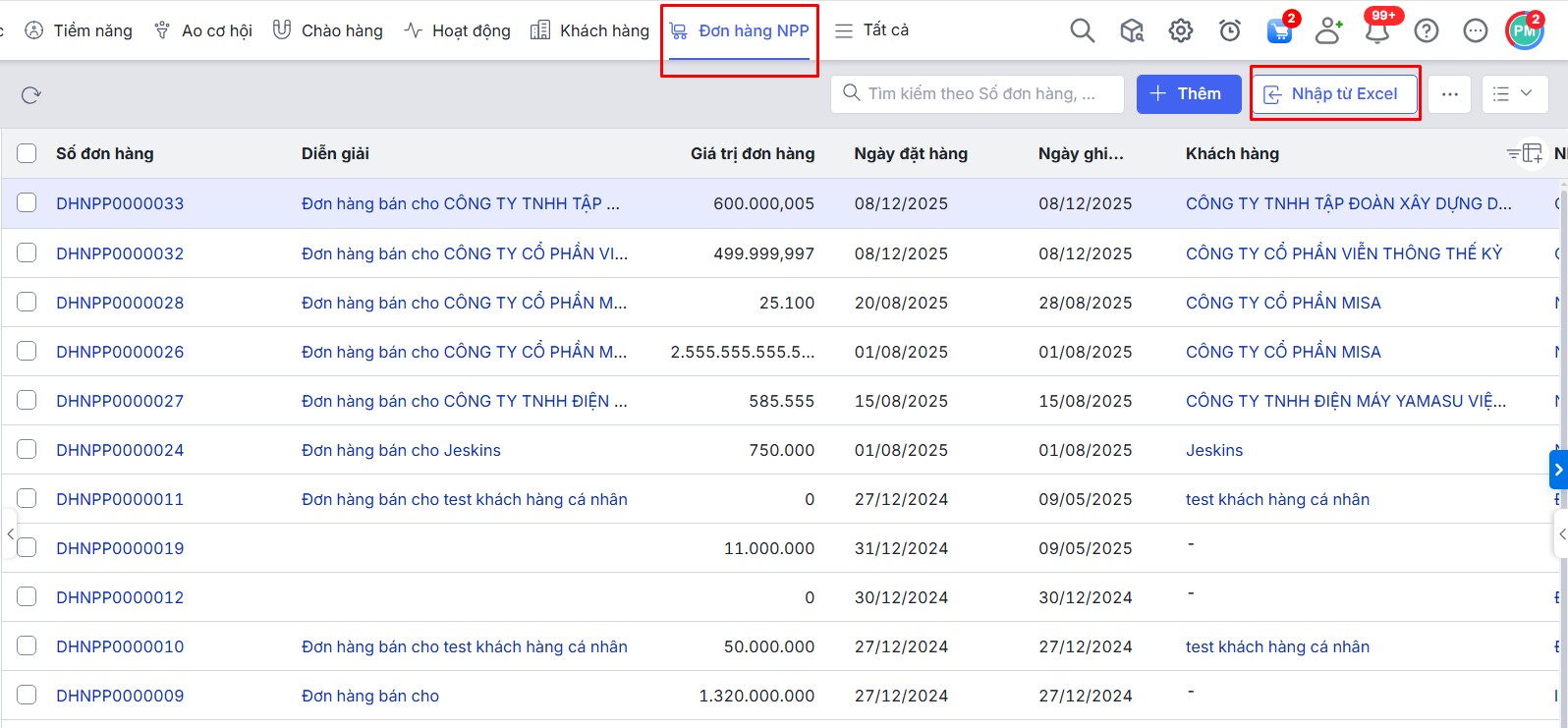
Task: Tick the select-all checkbox in header
Action: 27,153
